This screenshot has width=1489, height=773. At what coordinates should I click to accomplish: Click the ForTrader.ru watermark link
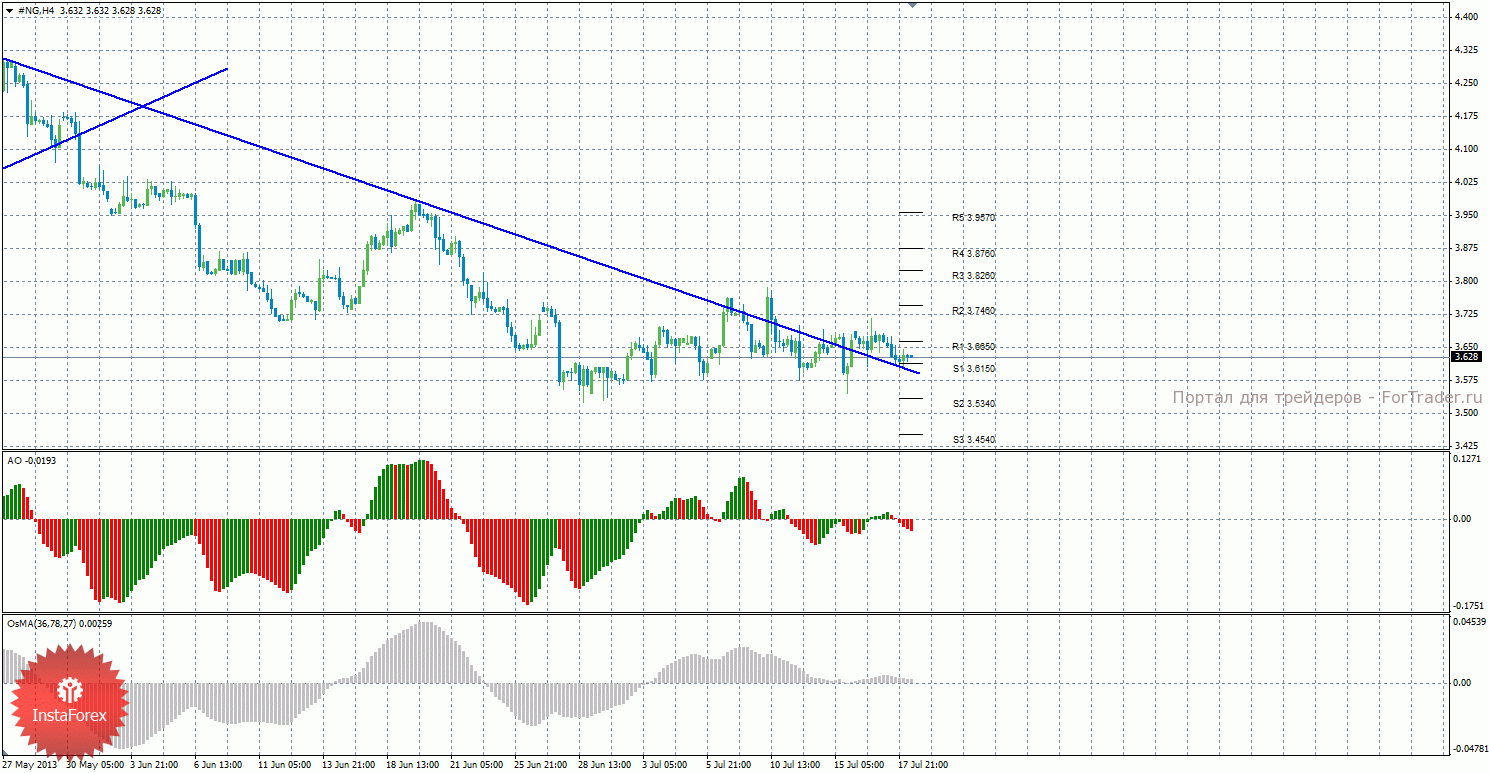[x=1326, y=398]
